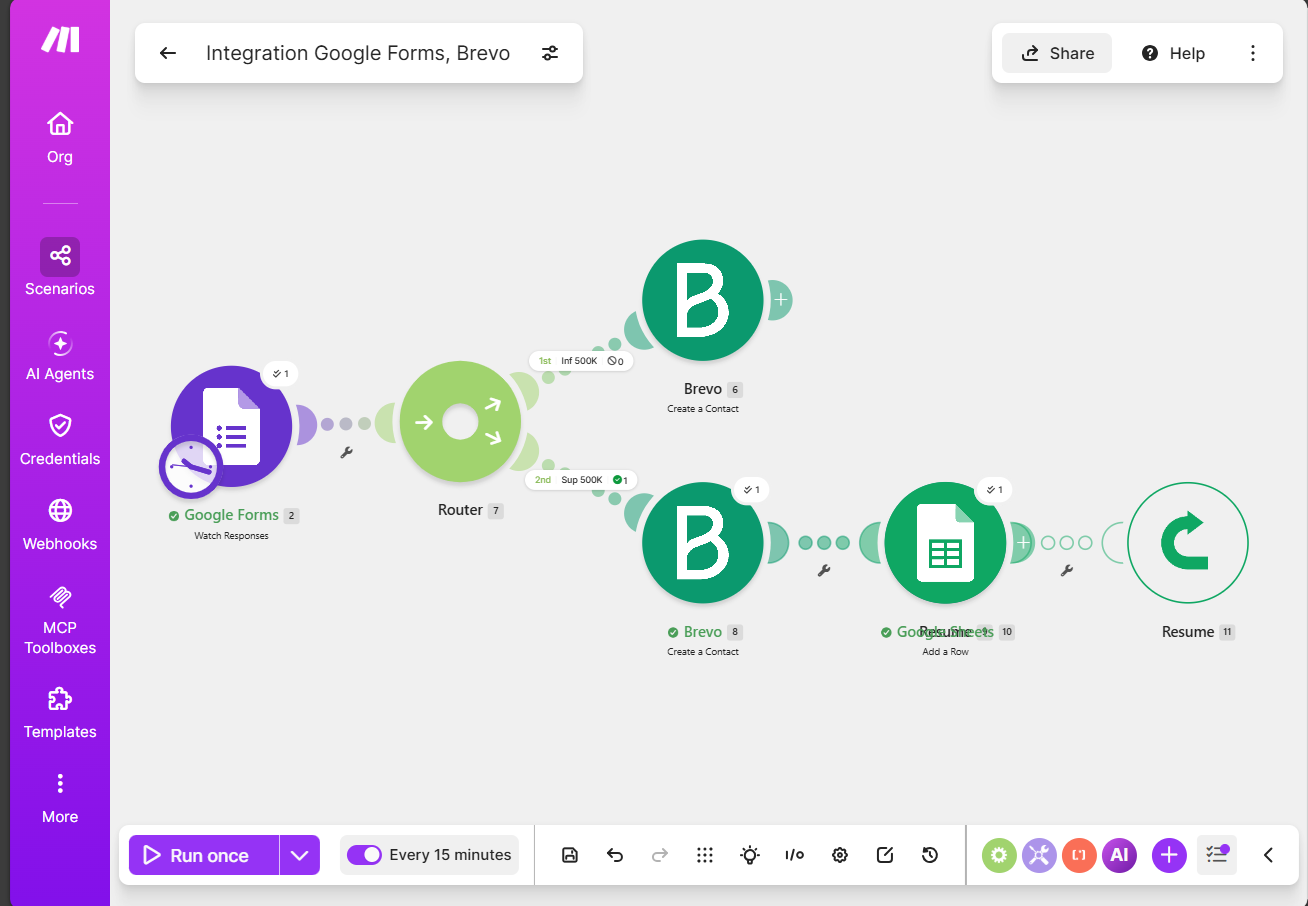Viewport: 1308px width, 906px height.
Task: Click the Make logo in the sidebar
Action: pyautogui.click(x=60, y=40)
